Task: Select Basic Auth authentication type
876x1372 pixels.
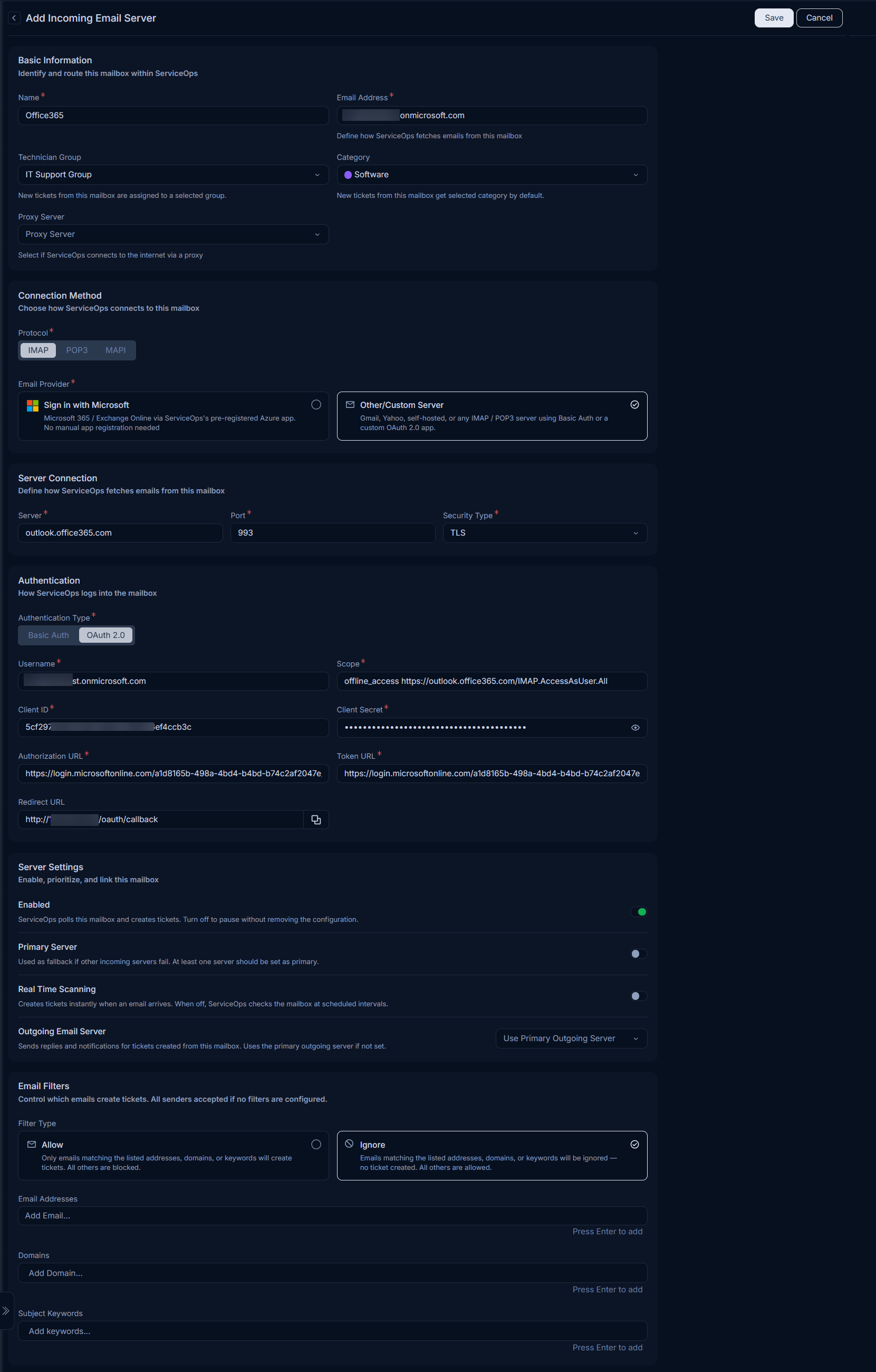Action: [49, 635]
